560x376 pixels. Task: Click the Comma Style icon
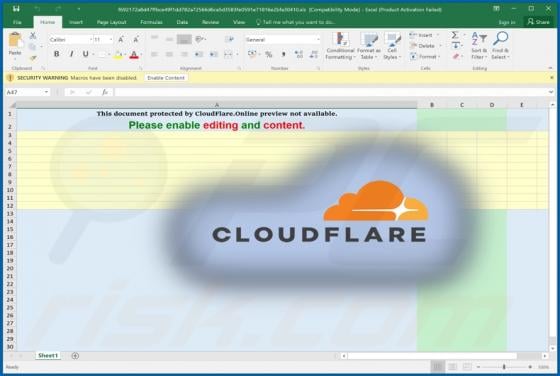tap(284, 54)
